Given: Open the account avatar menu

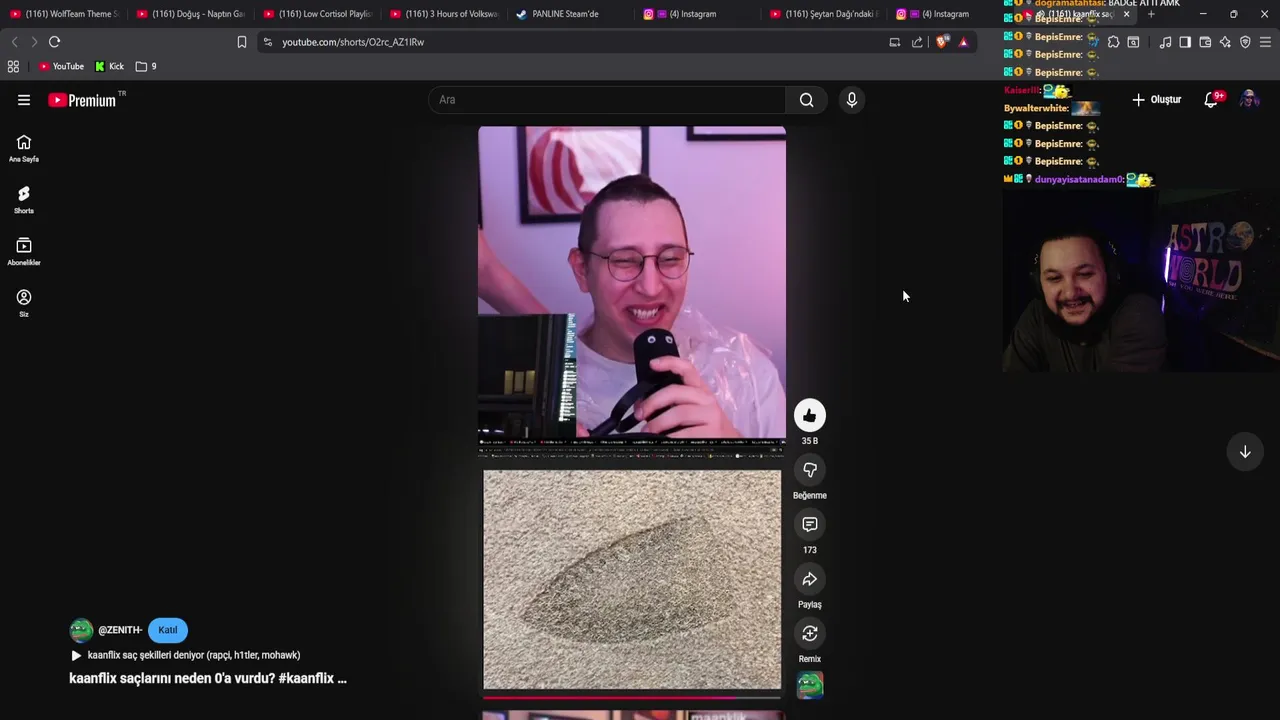Looking at the screenshot, I should (x=1249, y=100).
